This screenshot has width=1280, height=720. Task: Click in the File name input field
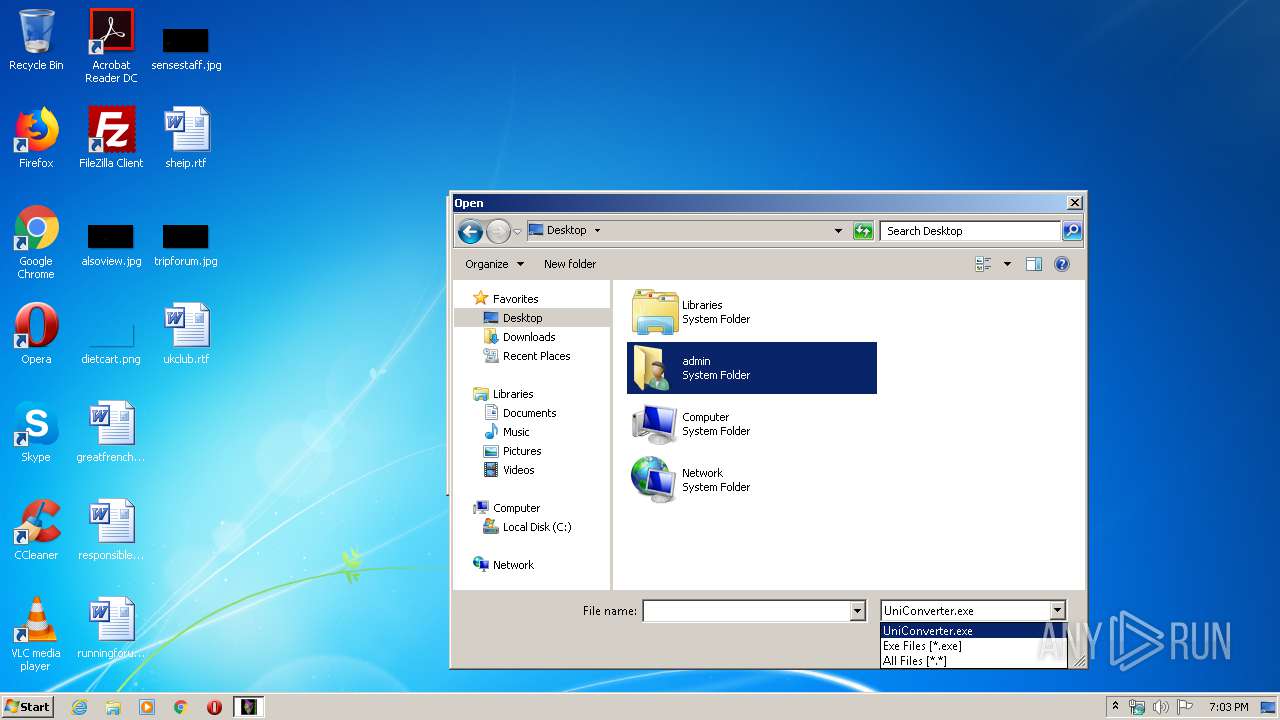(x=746, y=611)
